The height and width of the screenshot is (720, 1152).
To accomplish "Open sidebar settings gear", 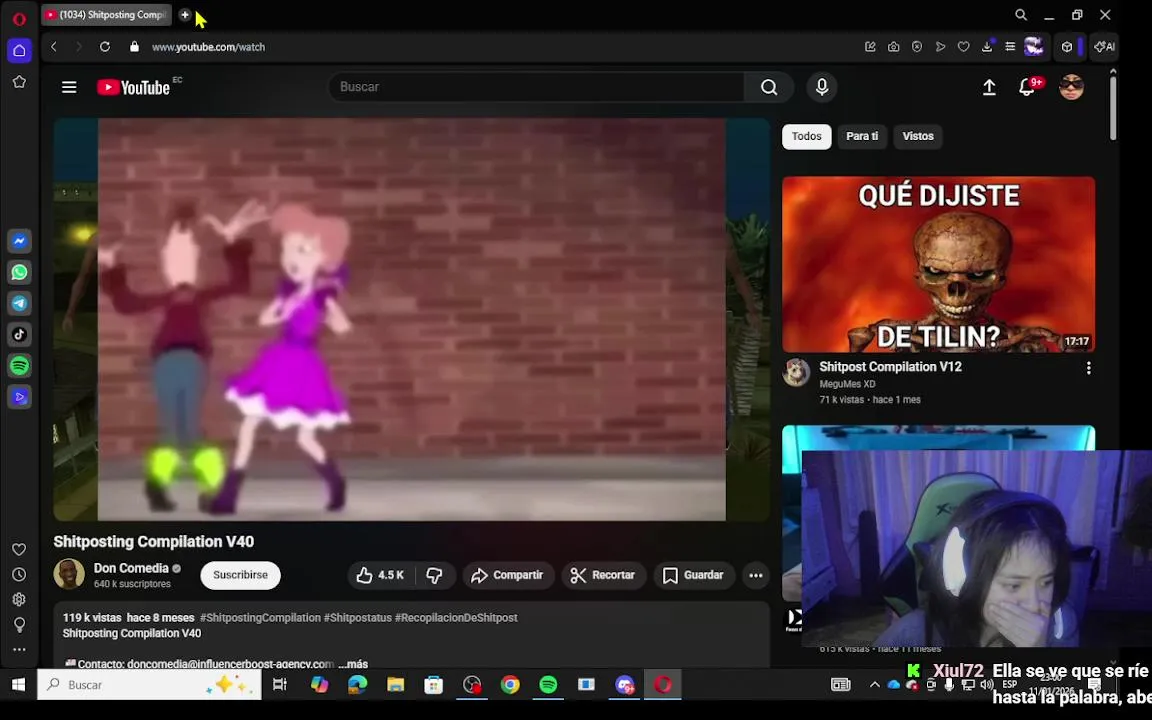I will (x=19, y=600).
